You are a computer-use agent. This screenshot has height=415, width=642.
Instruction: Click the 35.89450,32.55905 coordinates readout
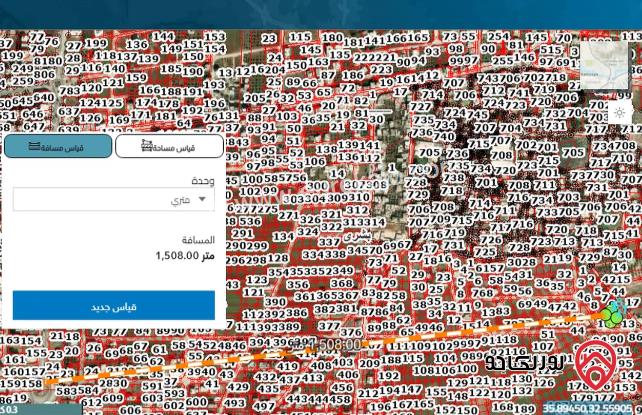point(587,408)
